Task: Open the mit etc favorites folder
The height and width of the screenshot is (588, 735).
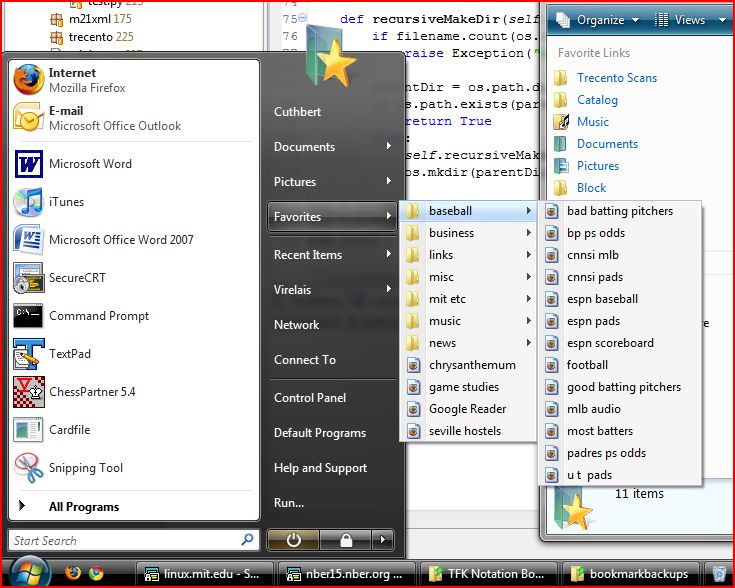Action: [x=468, y=299]
